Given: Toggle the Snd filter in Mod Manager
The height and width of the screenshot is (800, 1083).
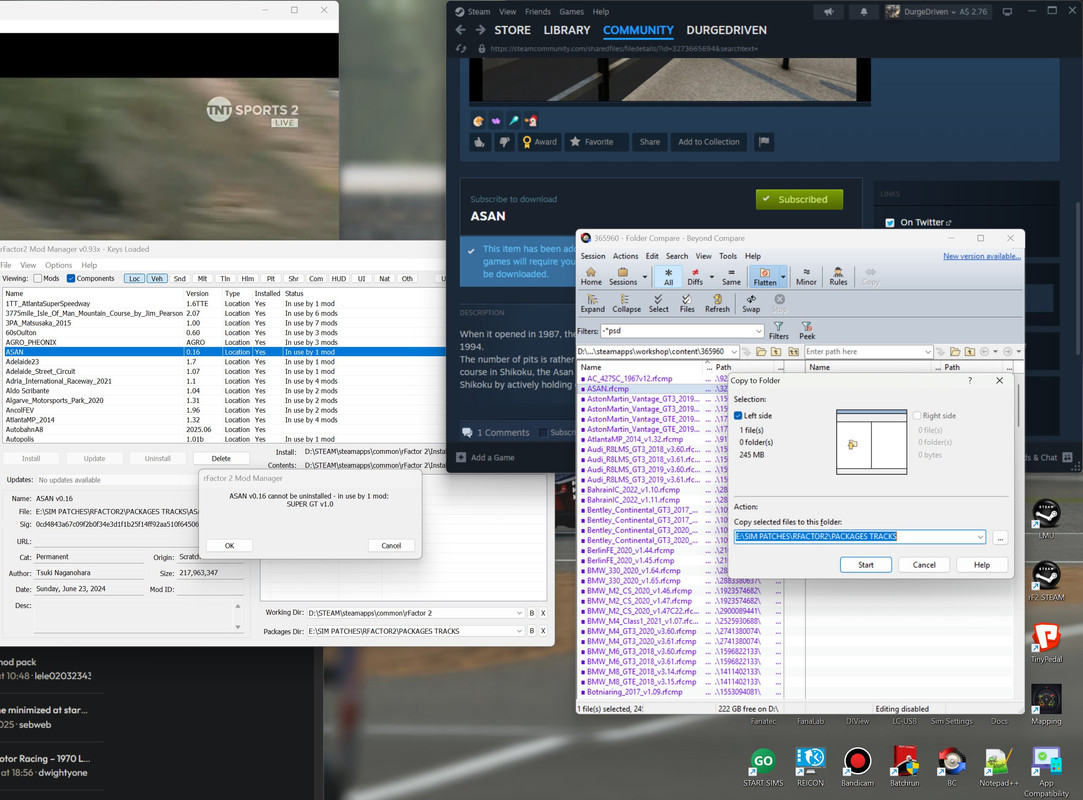Looking at the screenshot, I should [x=180, y=278].
